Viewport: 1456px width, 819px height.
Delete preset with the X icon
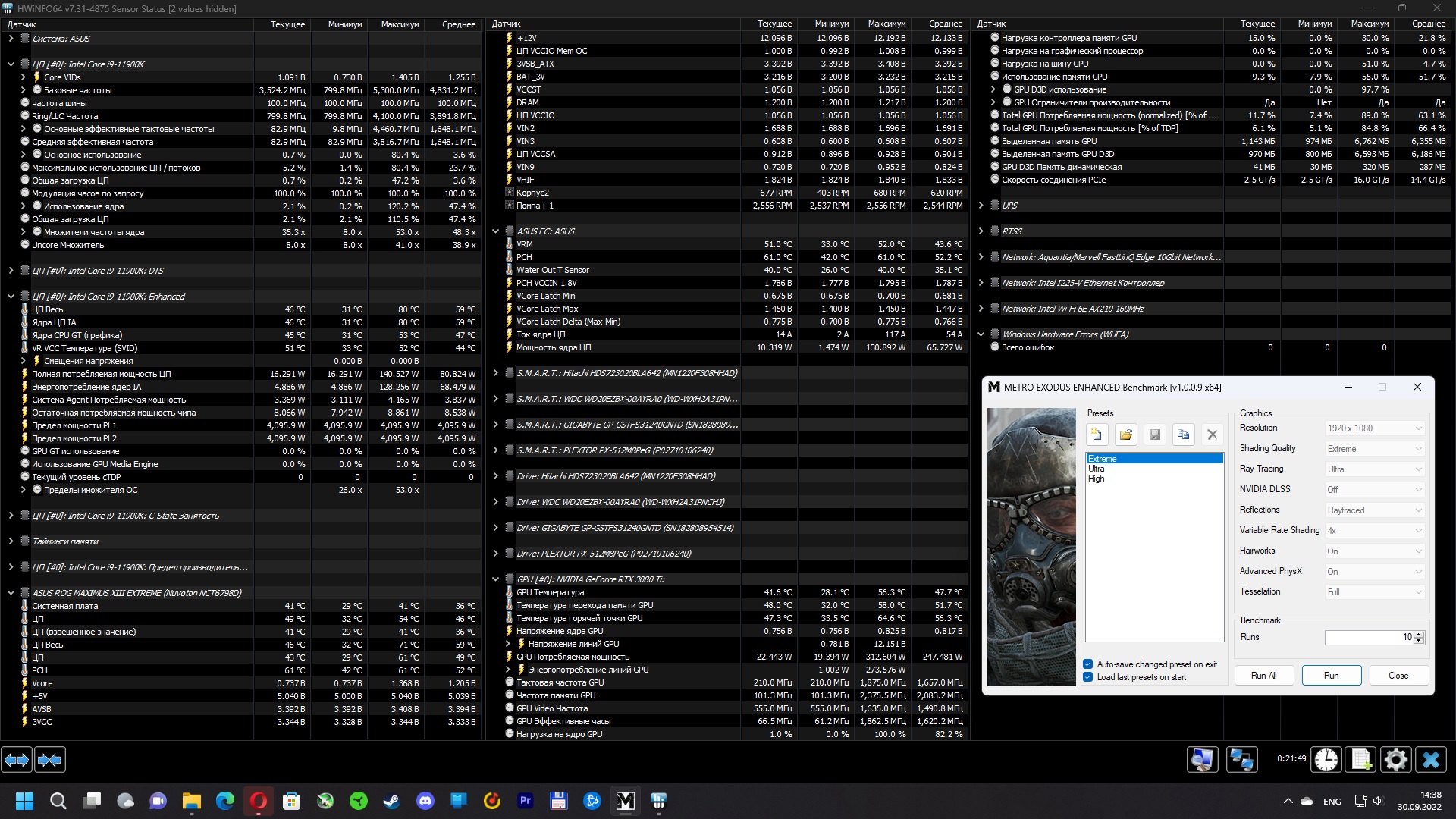(x=1212, y=435)
